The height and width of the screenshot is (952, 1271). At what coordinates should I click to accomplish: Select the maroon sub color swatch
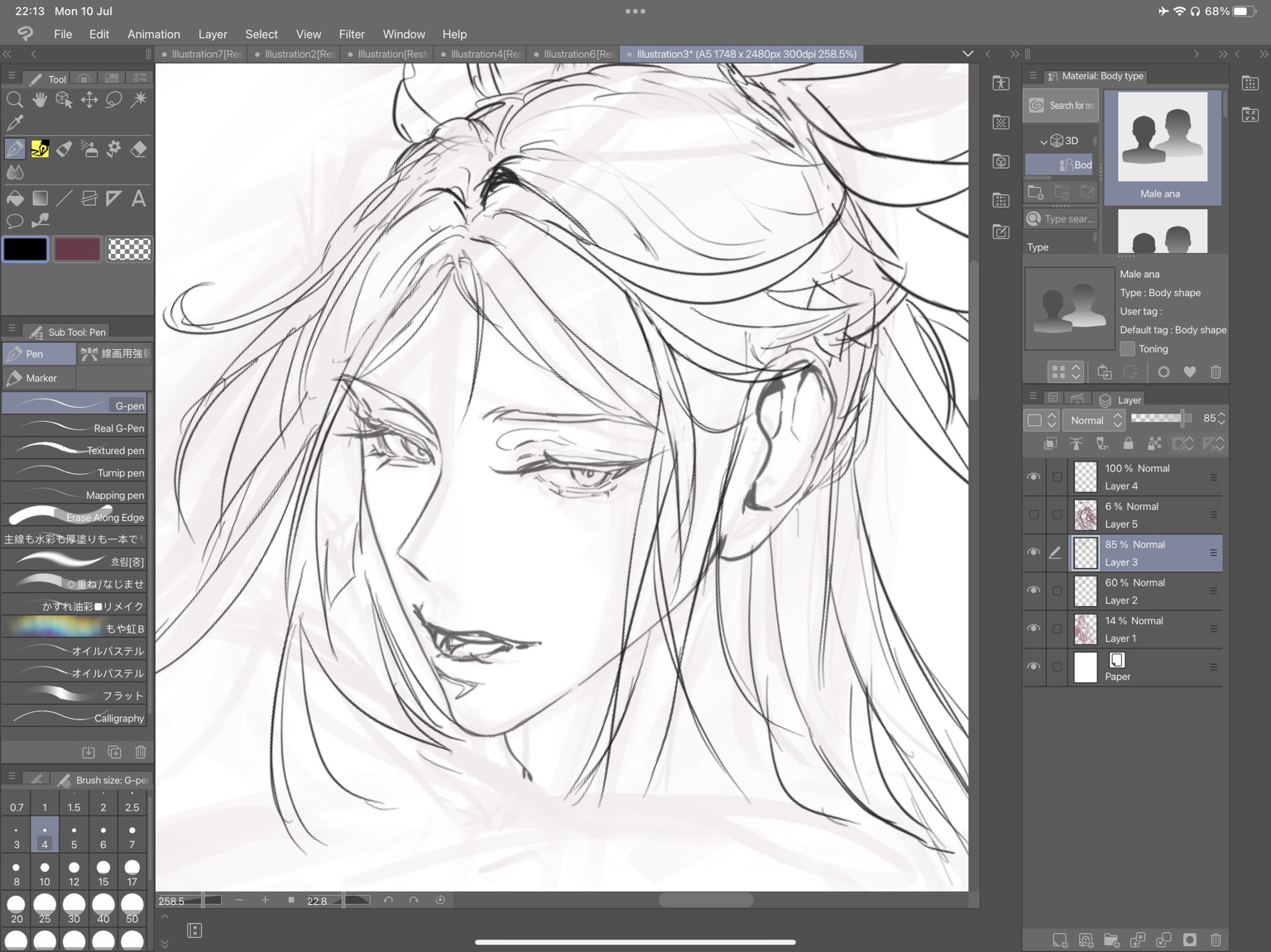77,249
